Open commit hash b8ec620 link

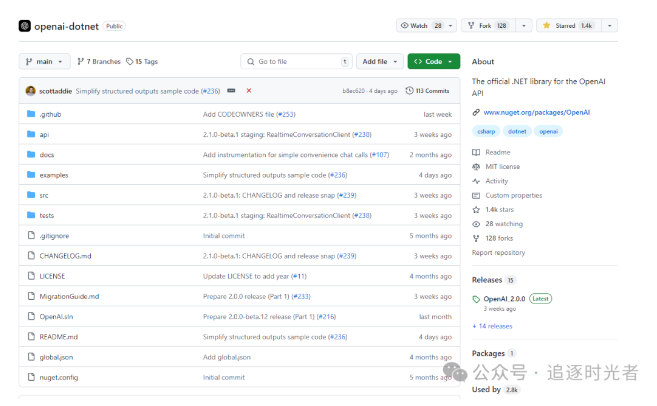click(x=354, y=91)
